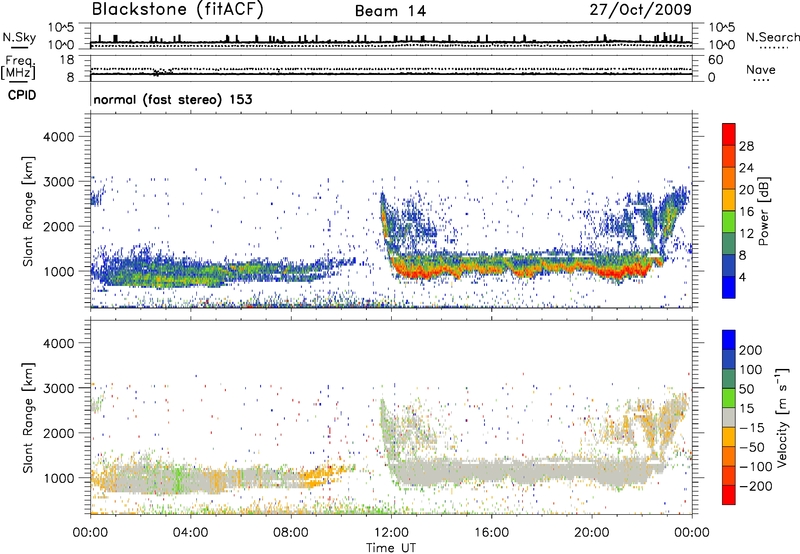Click the "20:00" time tick label
This screenshot has height=554, width=800.
[x=592, y=533]
